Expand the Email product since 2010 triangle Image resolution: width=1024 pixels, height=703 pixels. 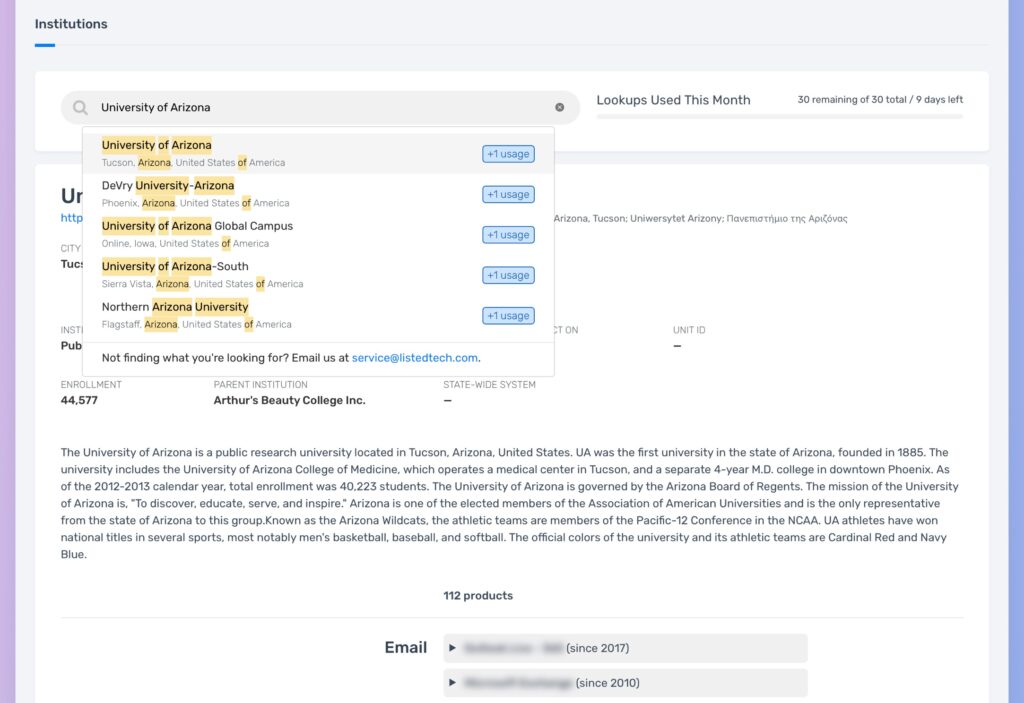452,683
